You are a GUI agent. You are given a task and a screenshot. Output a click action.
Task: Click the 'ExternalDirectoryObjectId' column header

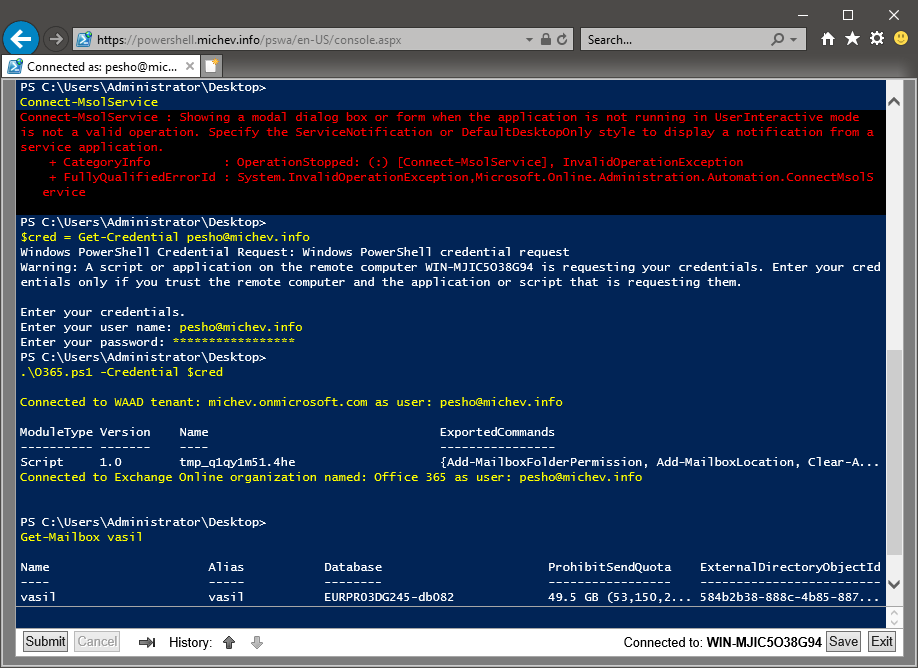pos(790,567)
